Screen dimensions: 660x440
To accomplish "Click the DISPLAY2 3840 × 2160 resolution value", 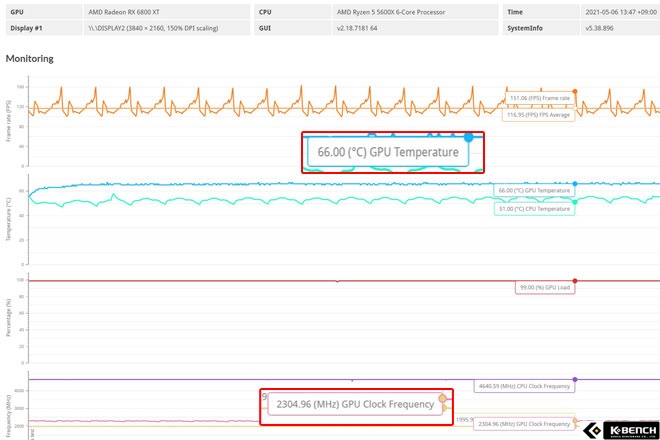I will click(153, 28).
